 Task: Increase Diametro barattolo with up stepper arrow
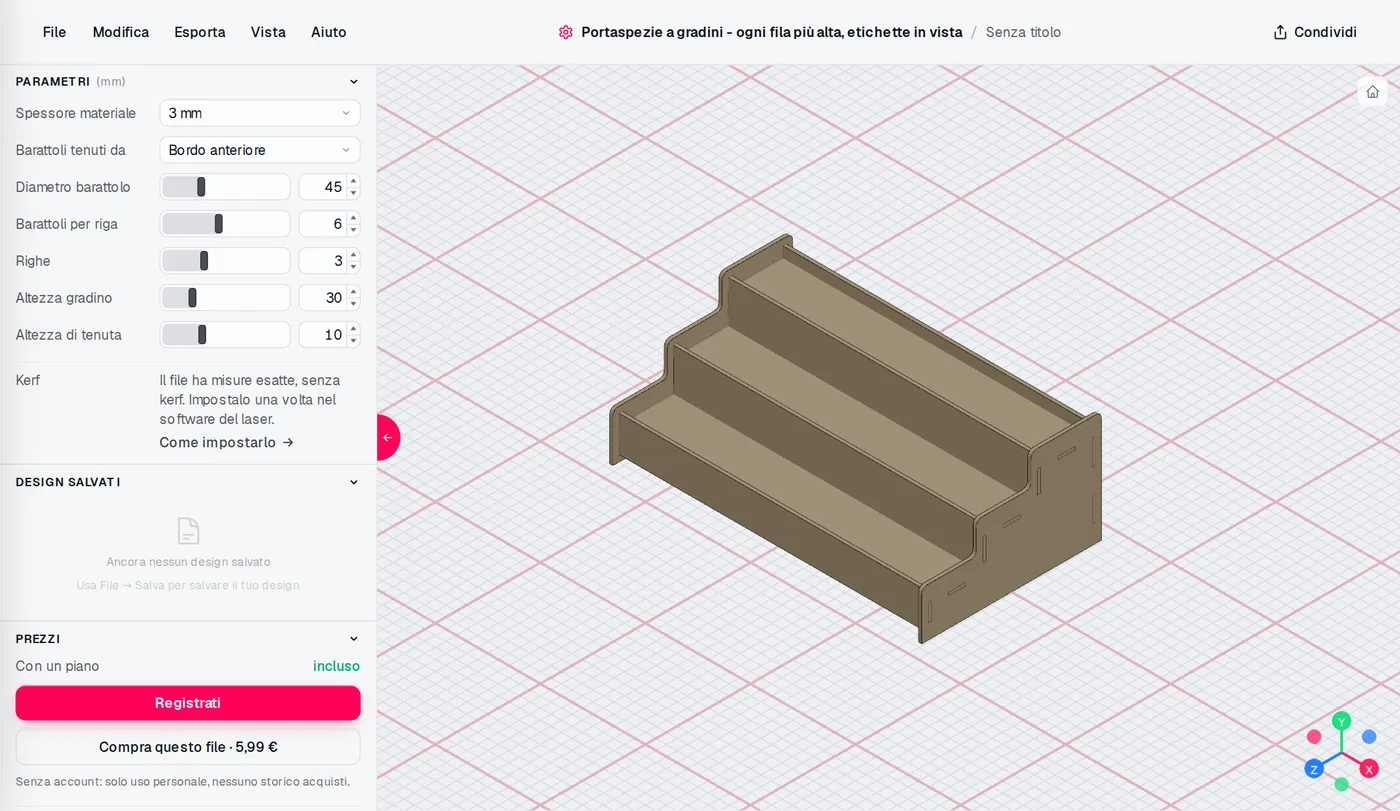353,182
